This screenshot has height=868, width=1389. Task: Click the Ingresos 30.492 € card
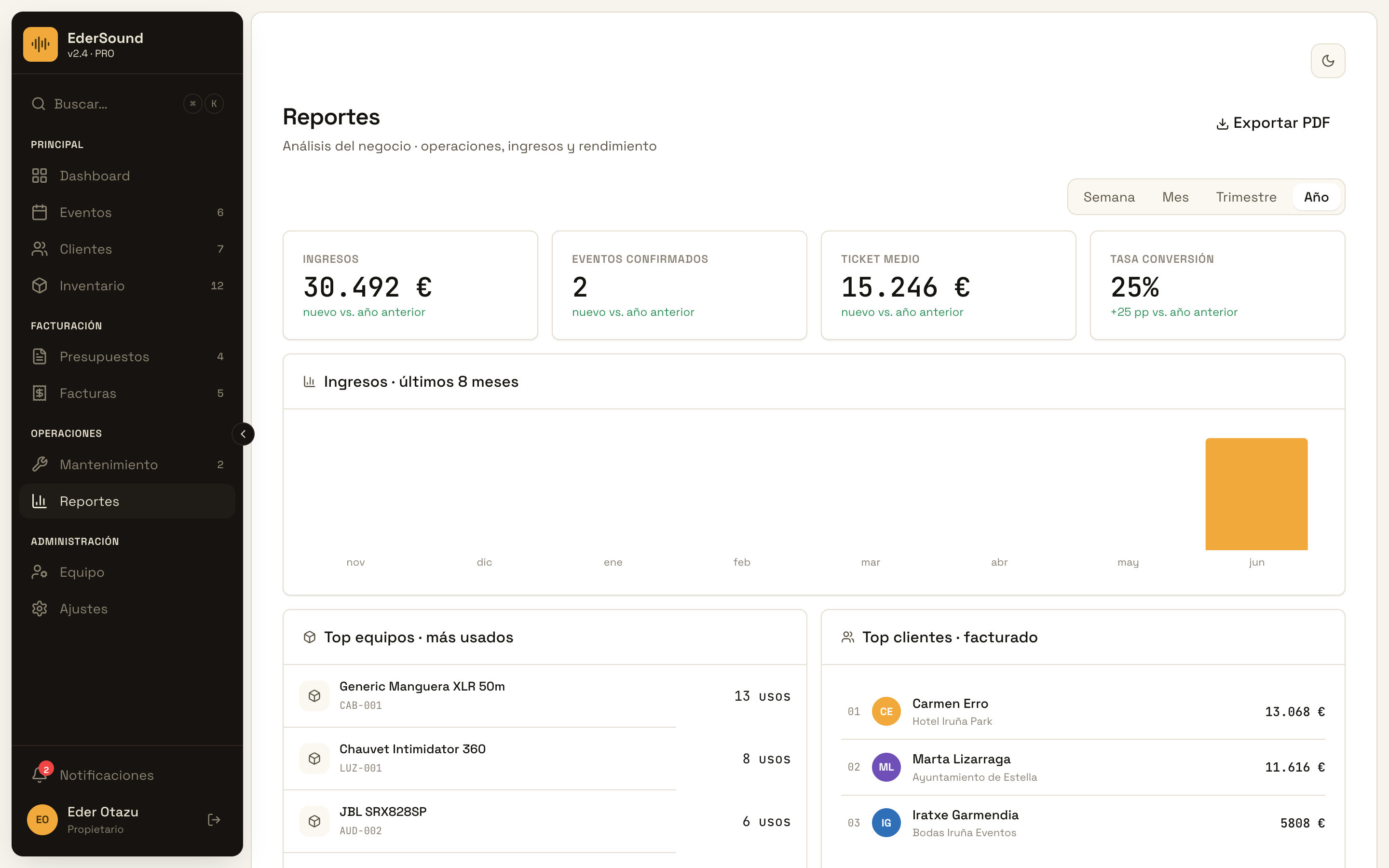click(x=410, y=285)
